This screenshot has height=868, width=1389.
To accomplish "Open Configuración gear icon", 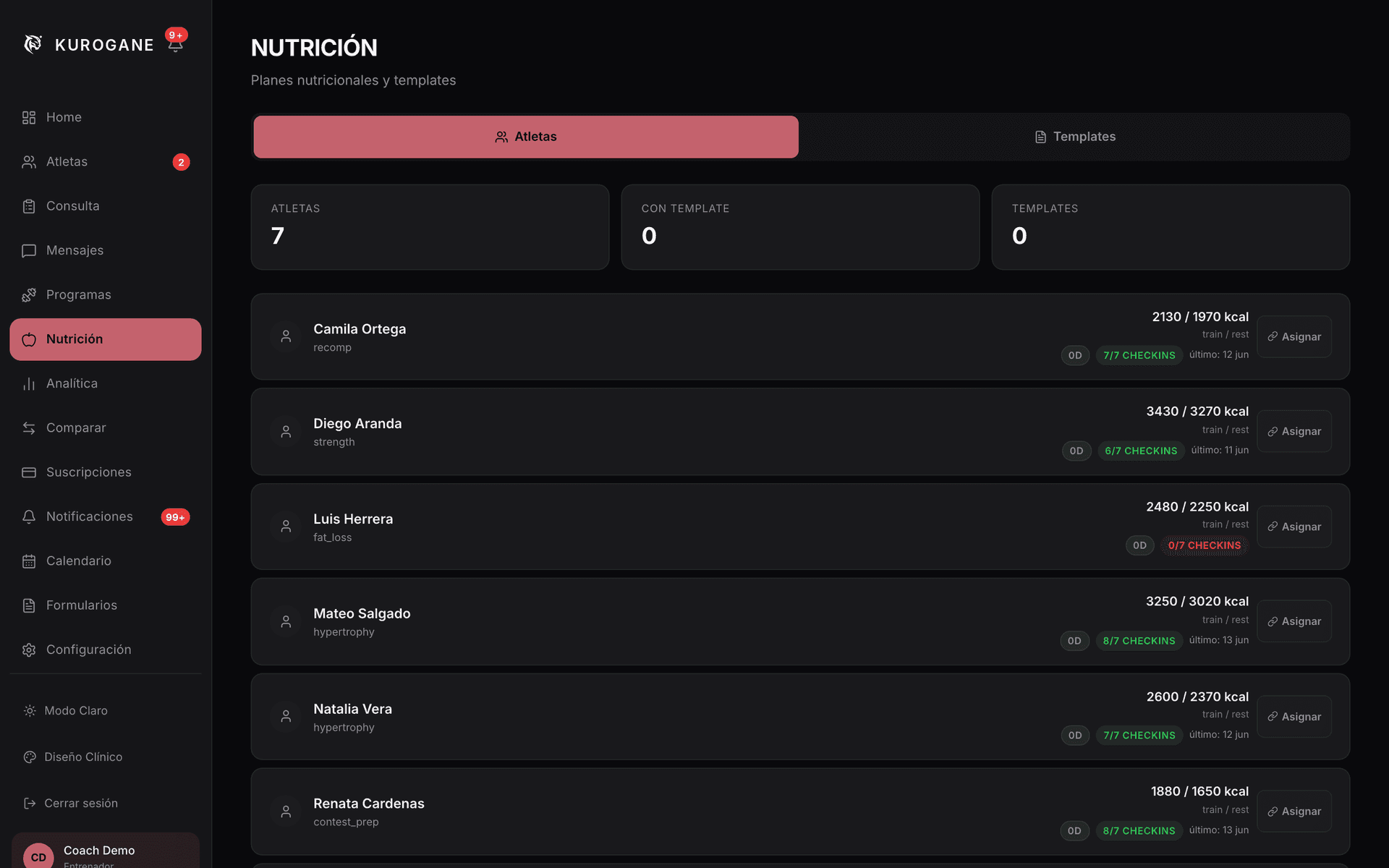I will (x=29, y=650).
